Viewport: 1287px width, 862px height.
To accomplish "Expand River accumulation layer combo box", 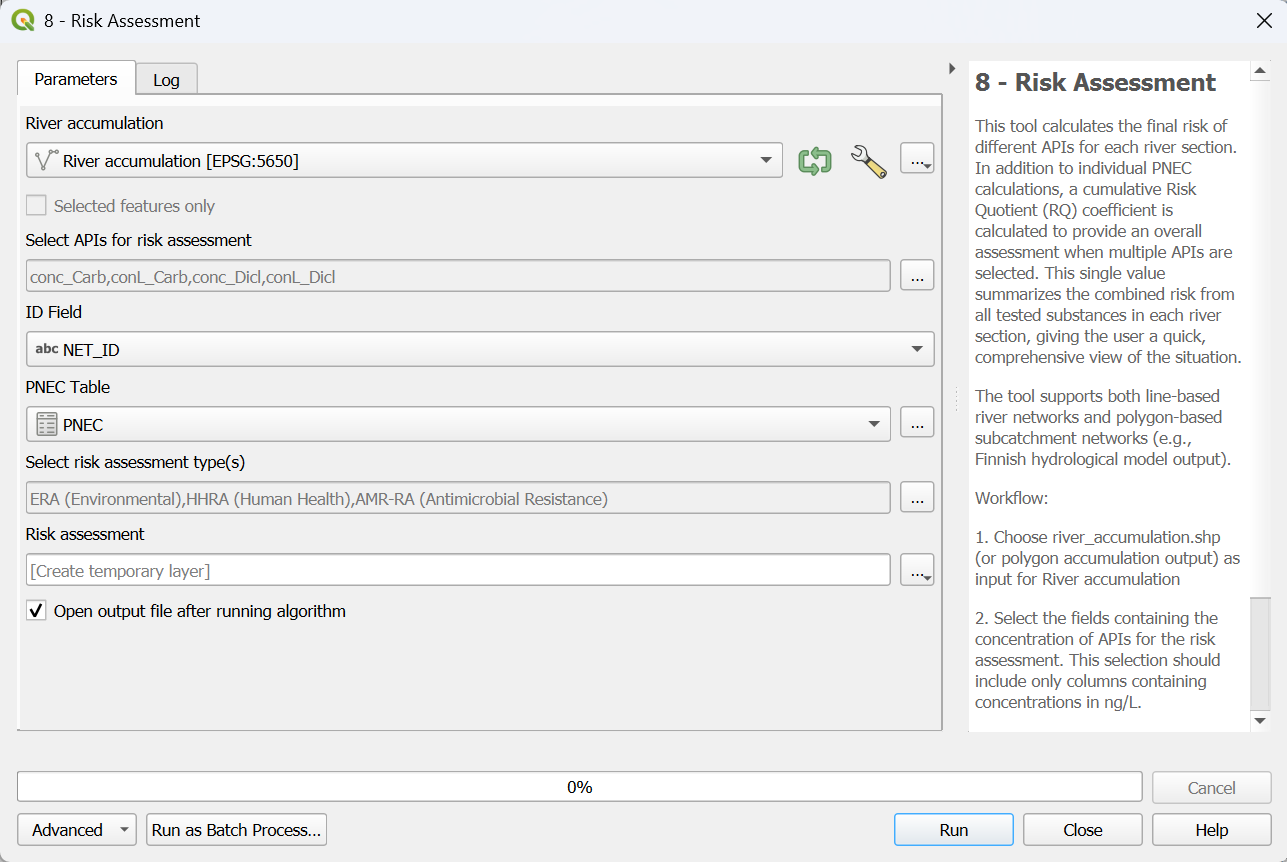I will pos(404,160).
